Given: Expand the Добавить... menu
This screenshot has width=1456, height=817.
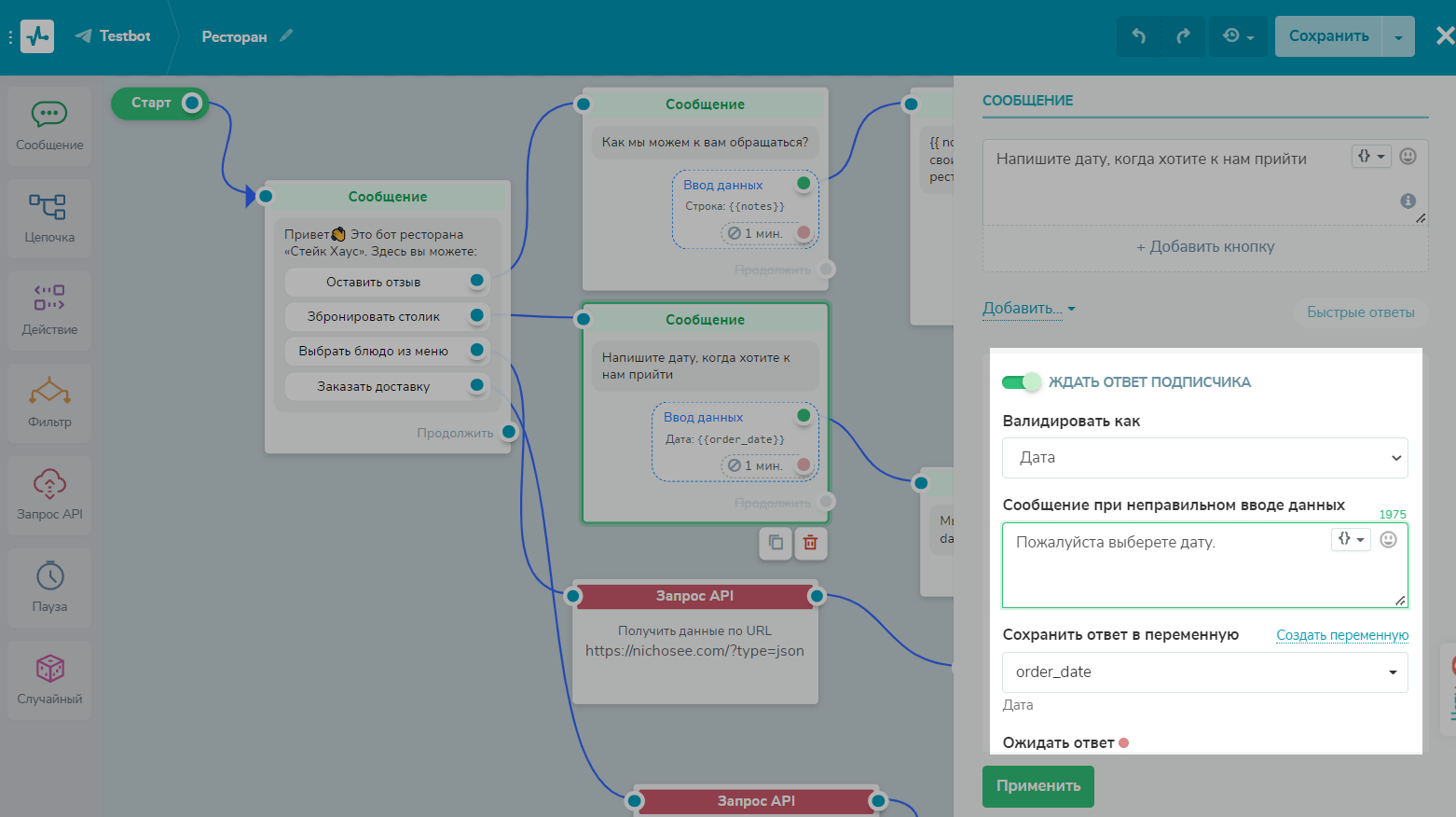Looking at the screenshot, I should [x=1028, y=309].
